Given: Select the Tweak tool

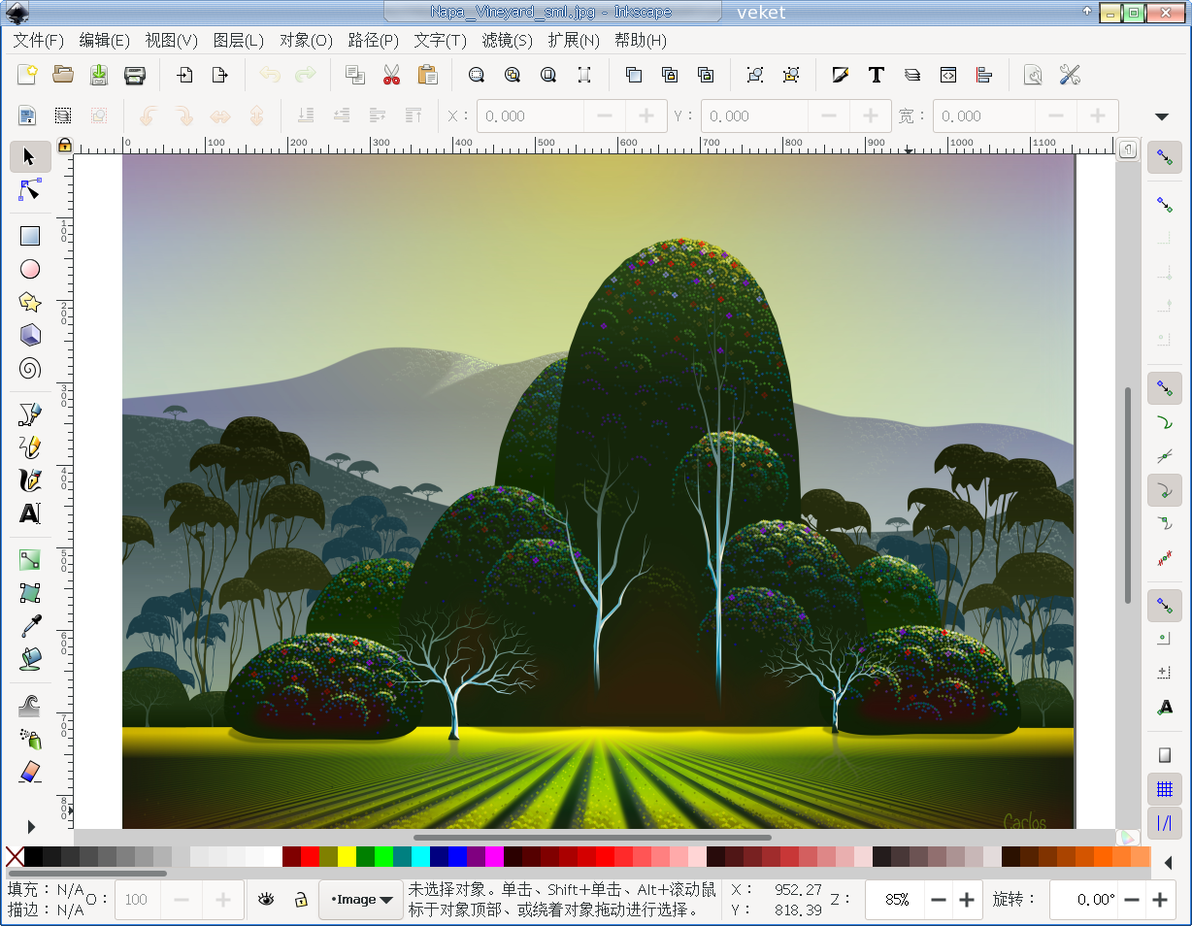Looking at the screenshot, I should click(30, 705).
